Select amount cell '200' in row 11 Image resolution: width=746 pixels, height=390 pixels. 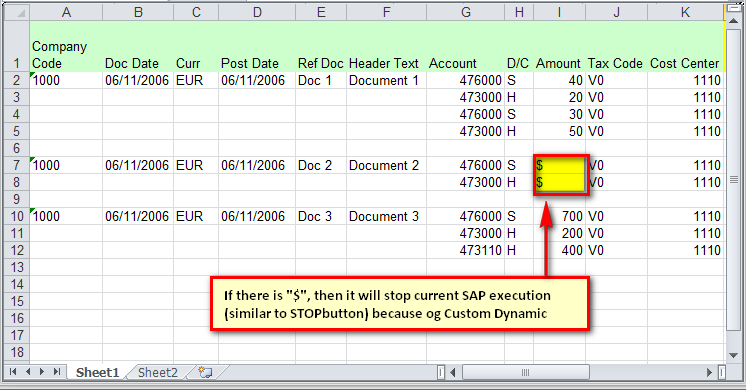(x=560, y=233)
